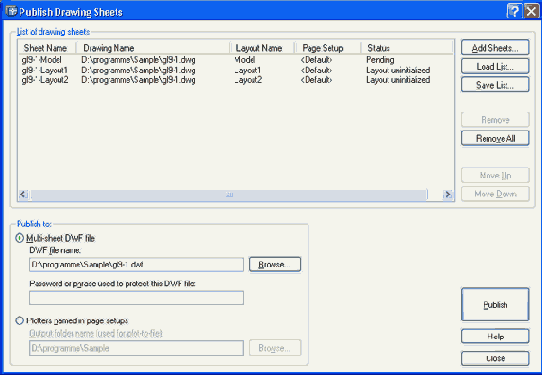The height and width of the screenshot is (375, 542).
Task: Click the title bar help question mark icon
Action: 514,11
